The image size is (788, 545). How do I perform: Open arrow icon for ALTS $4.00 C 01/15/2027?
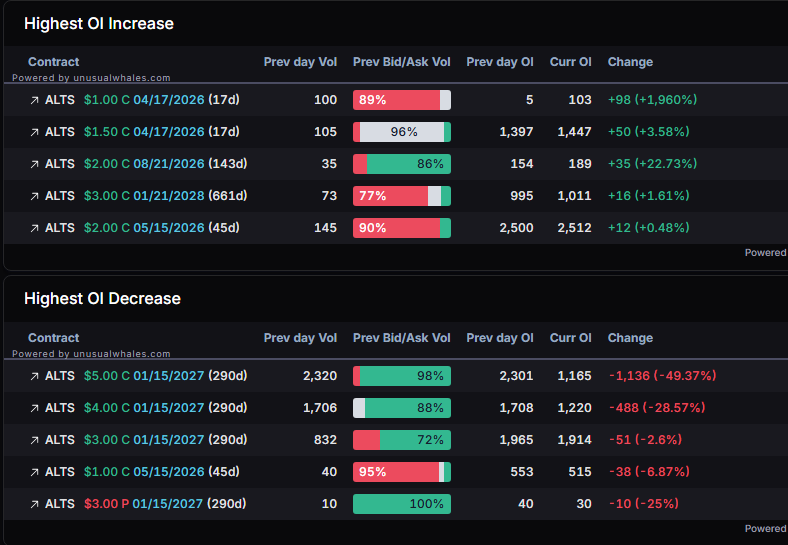click(34, 408)
